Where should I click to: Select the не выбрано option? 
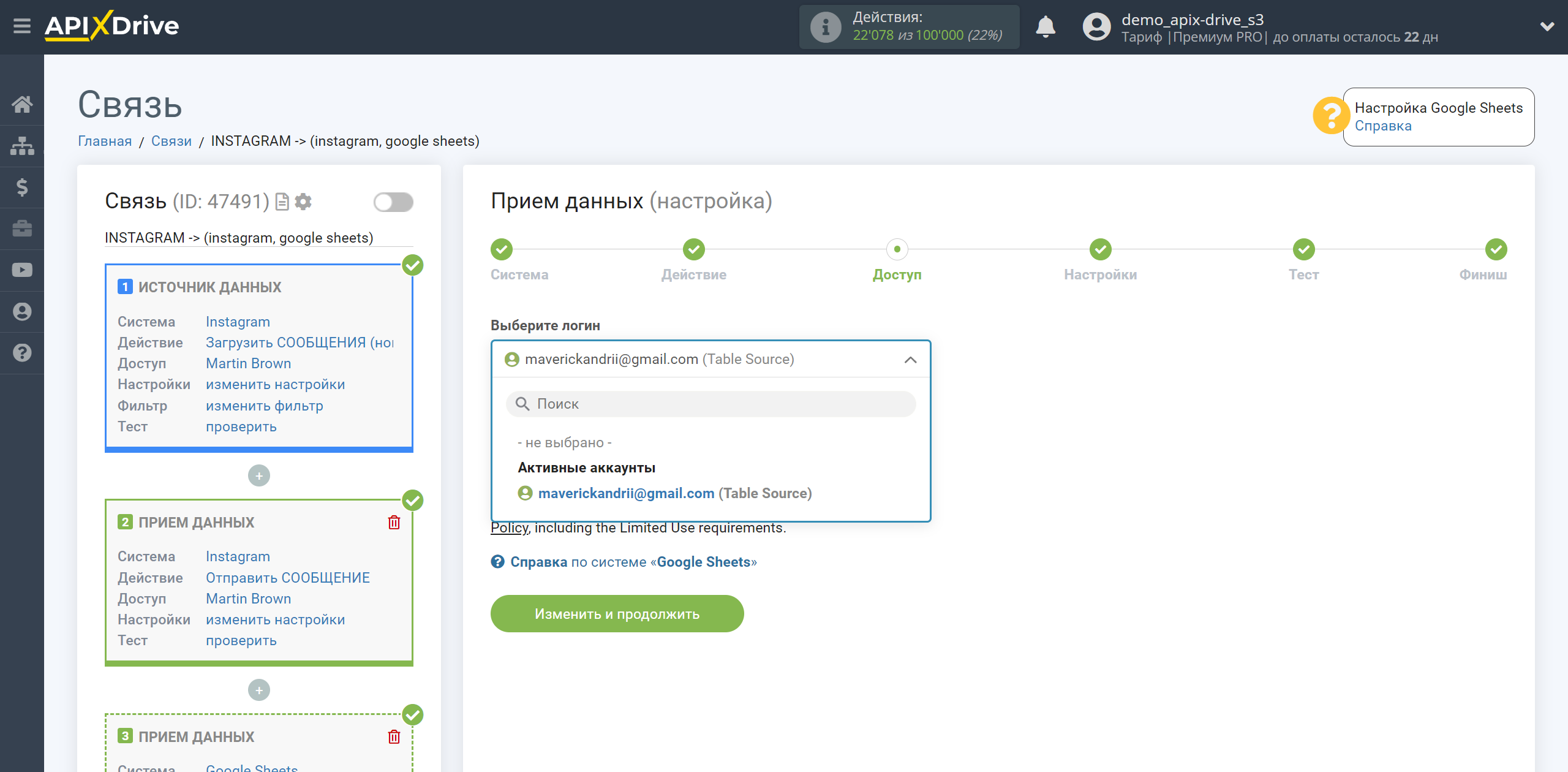click(565, 442)
